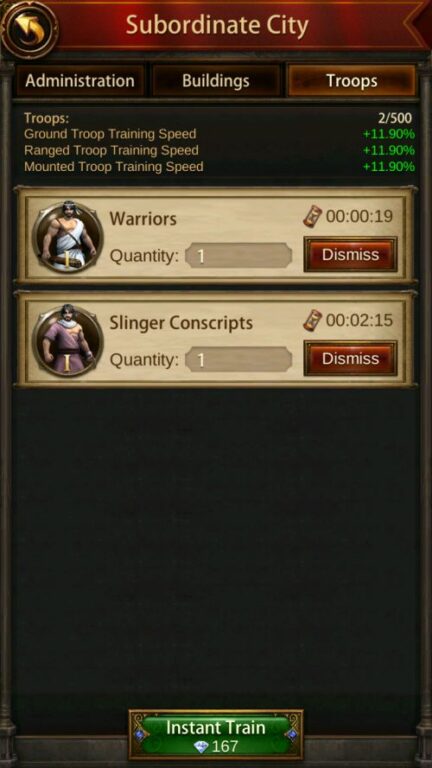Open the Buildings tab
Viewport: 432px width, 768px height.
pyautogui.click(x=216, y=80)
